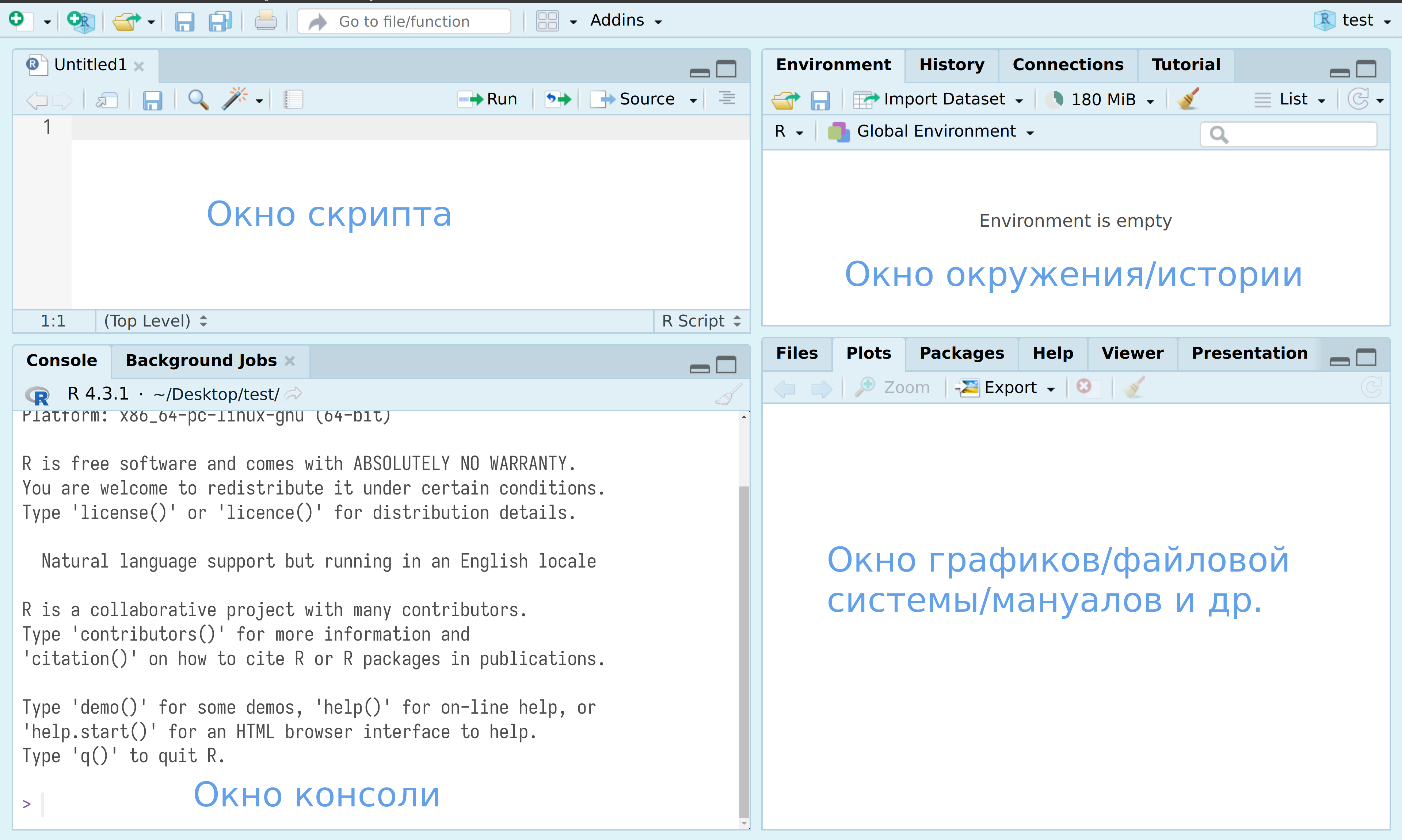Open find/replace magnifier in script editor
Viewport: 1402px width, 840px height.
[198, 100]
